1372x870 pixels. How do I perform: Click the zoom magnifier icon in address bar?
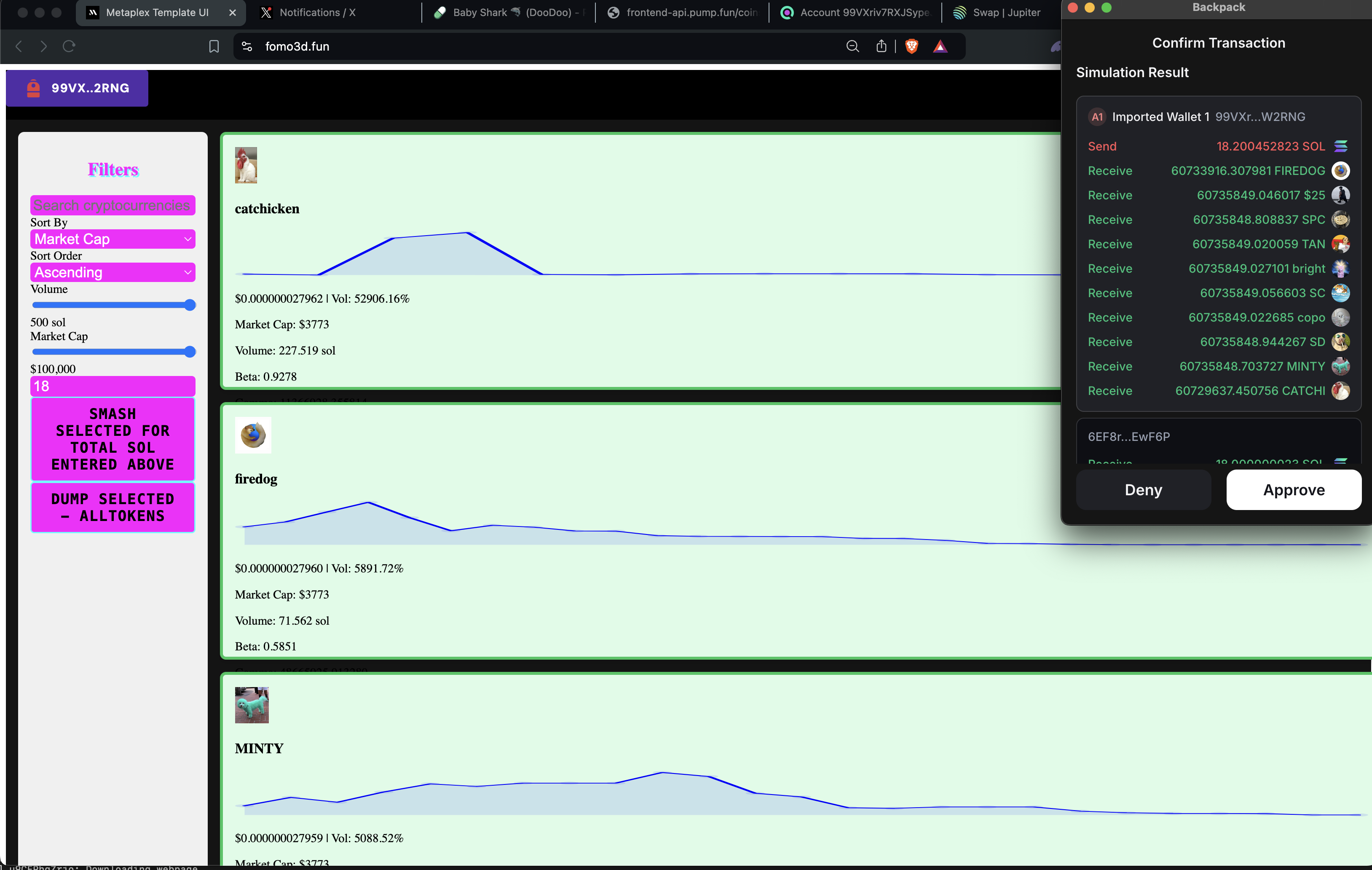point(852,46)
